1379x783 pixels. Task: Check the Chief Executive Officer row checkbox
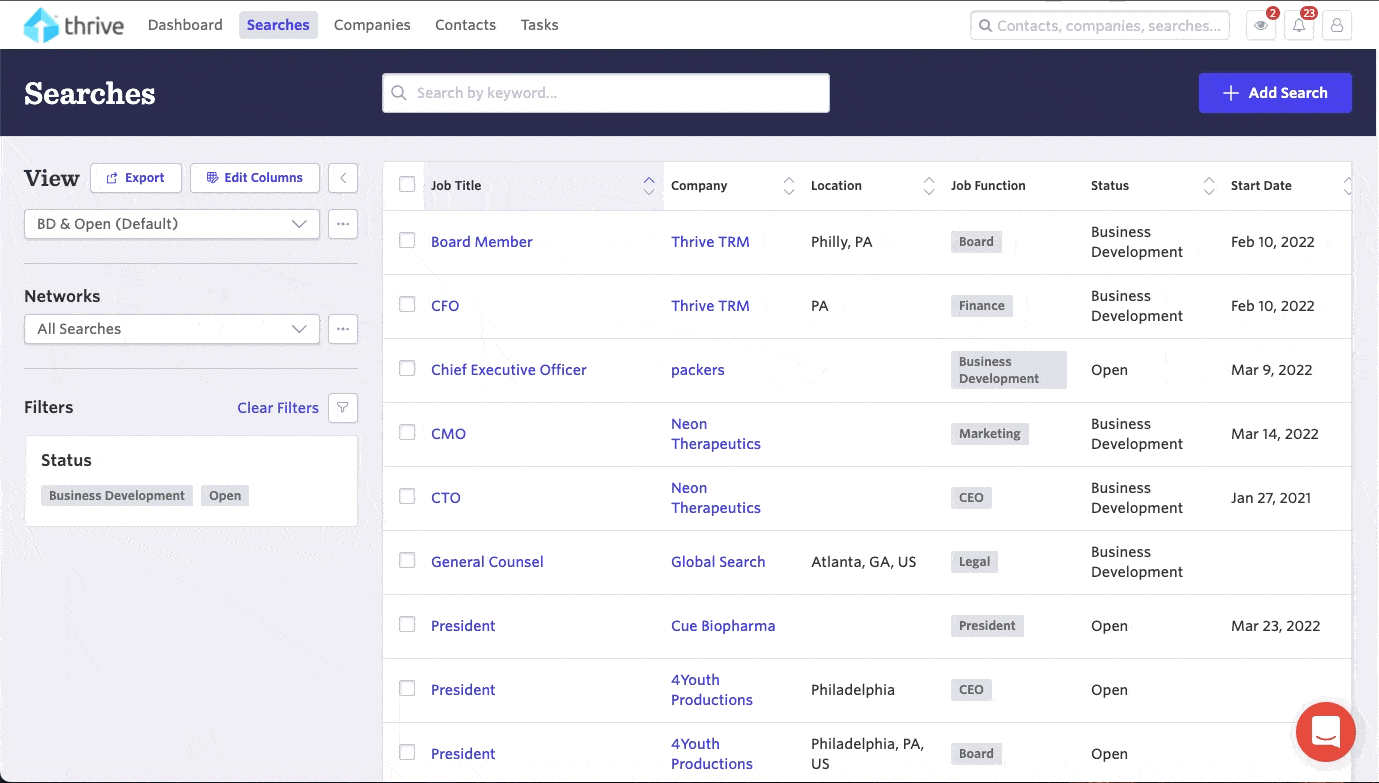click(x=407, y=368)
